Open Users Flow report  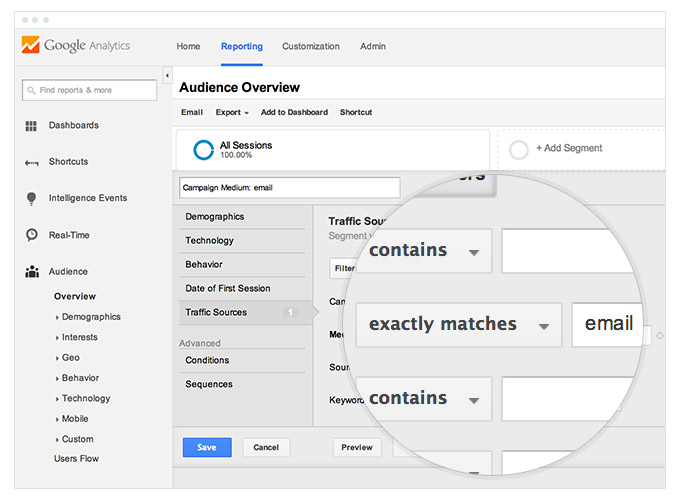[77, 459]
